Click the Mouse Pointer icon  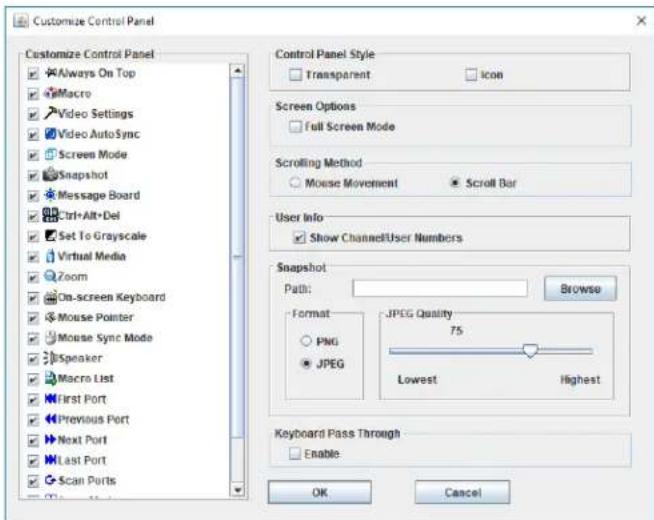tap(50, 317)
